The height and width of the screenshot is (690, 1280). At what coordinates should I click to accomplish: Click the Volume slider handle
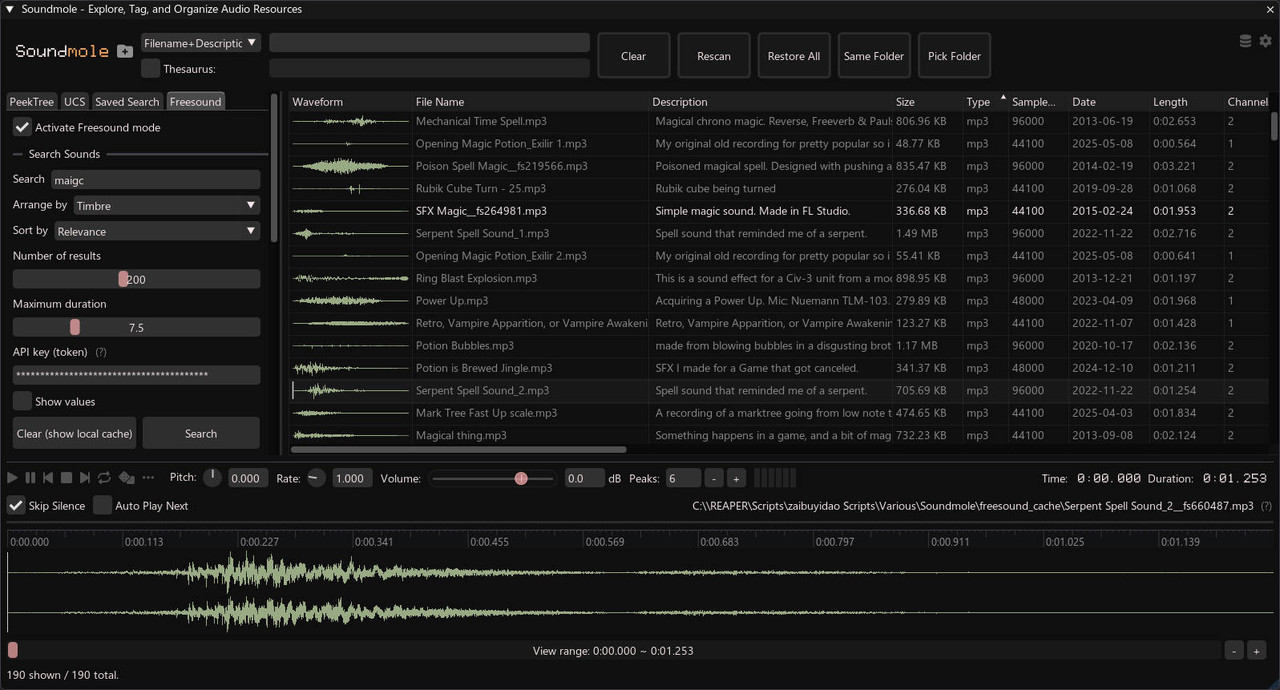point(521,479)
